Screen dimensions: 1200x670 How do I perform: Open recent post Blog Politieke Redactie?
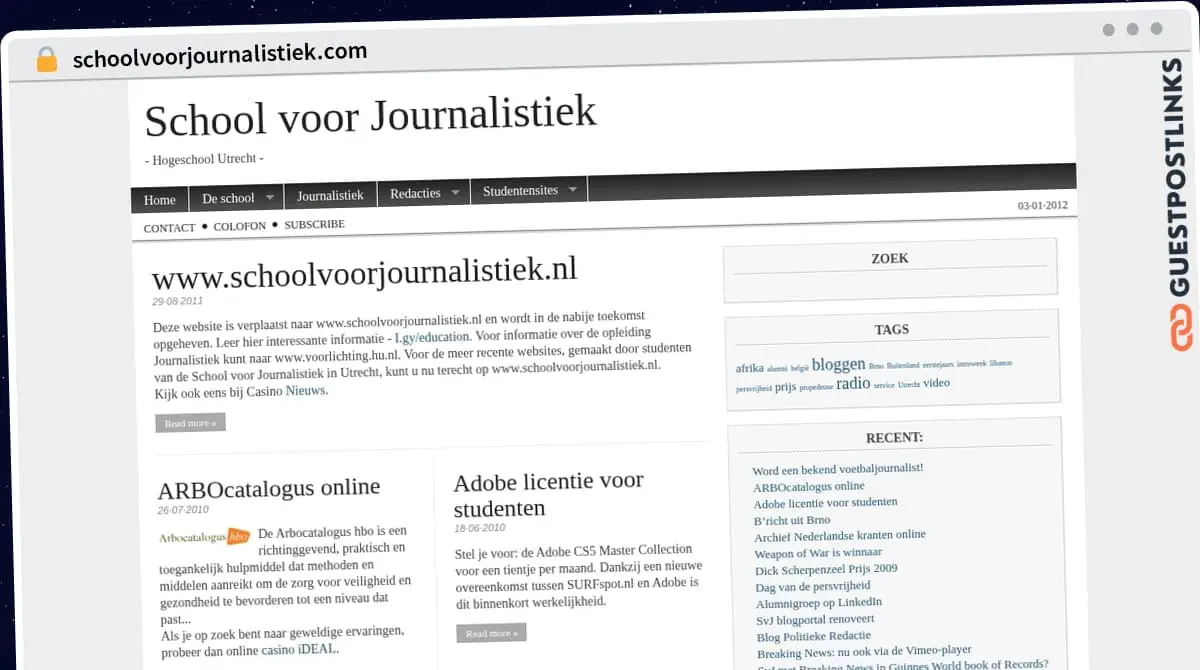point(814,636)
